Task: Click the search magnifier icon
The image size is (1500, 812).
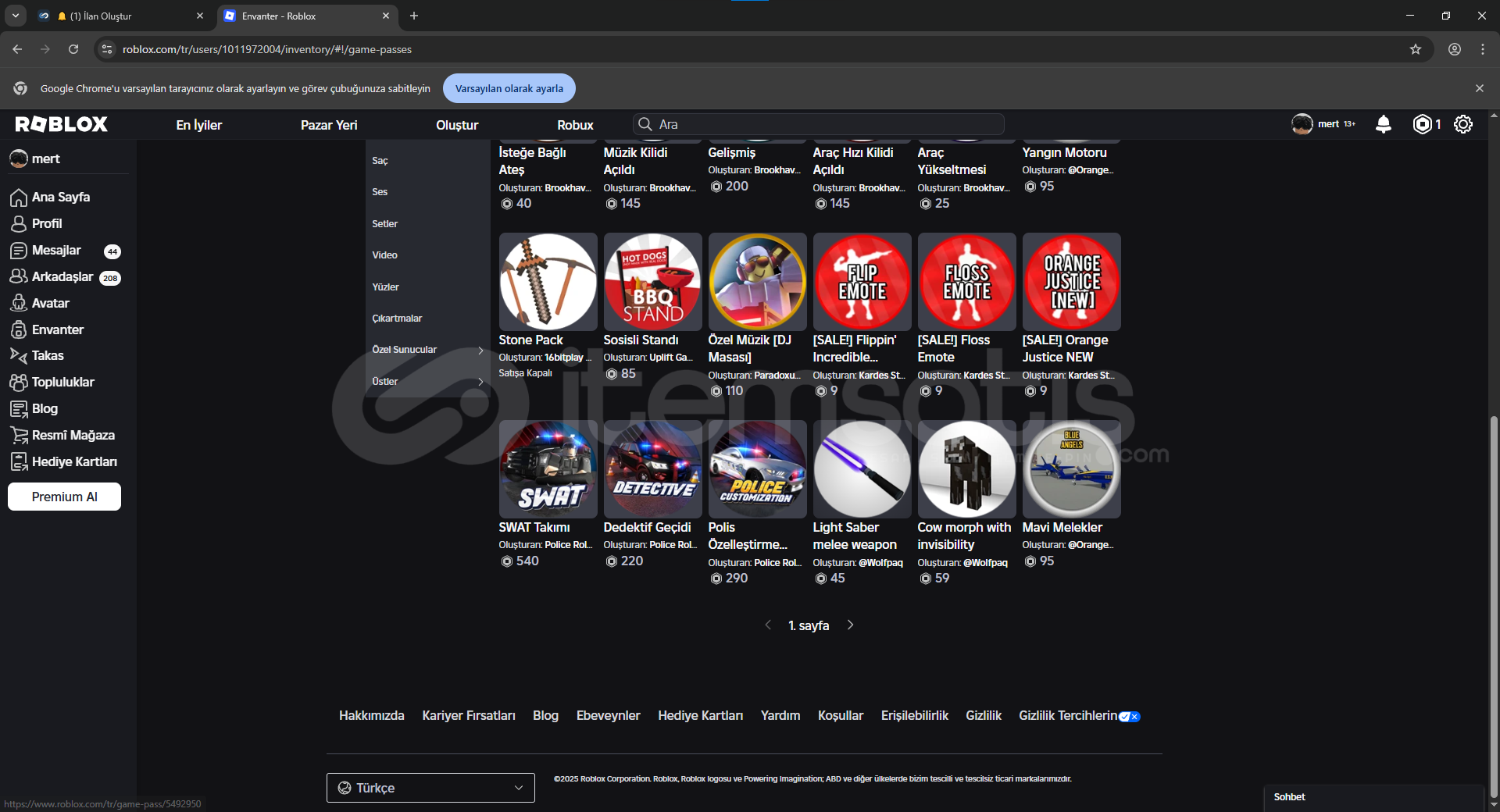Action: [x=645, y=124]
